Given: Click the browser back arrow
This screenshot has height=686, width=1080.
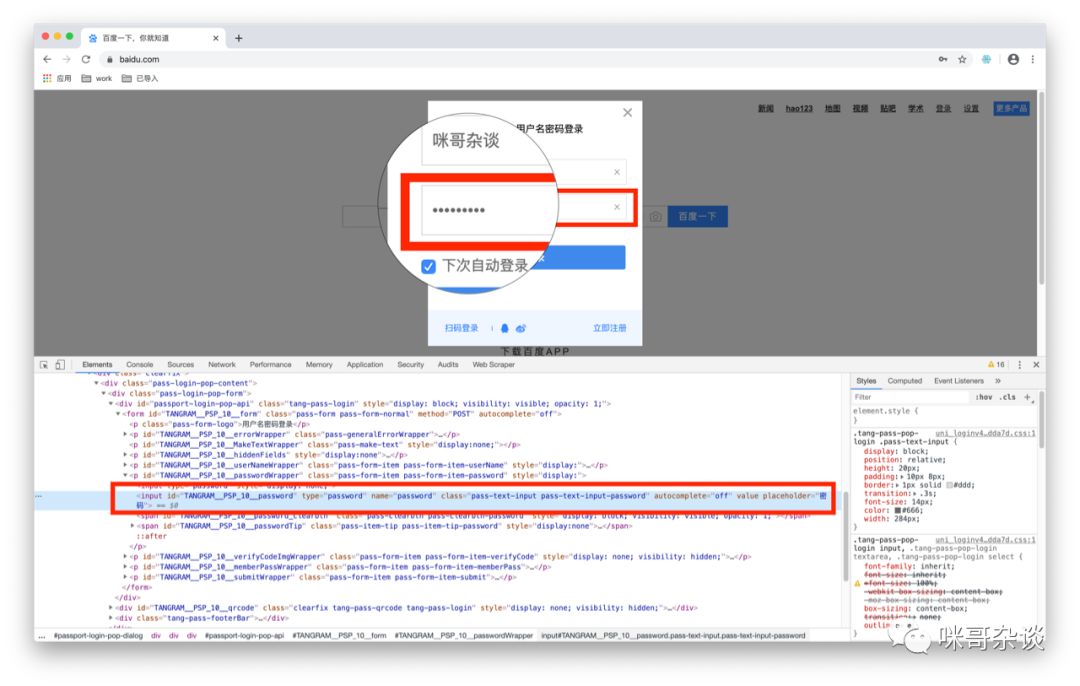Looking at the screenshot, I should (x=47, y=59).
